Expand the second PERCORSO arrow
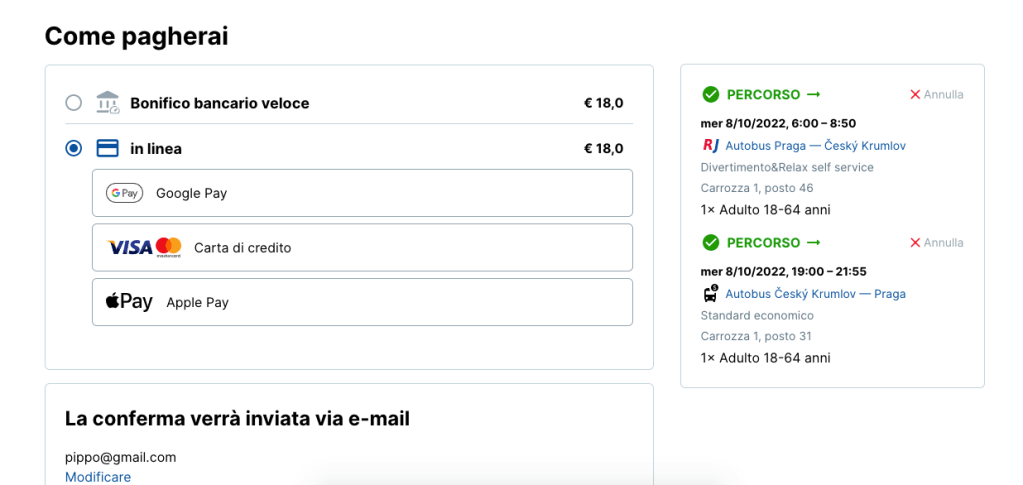The height and width of the screenshot is (485, 1023). [813, 242]
